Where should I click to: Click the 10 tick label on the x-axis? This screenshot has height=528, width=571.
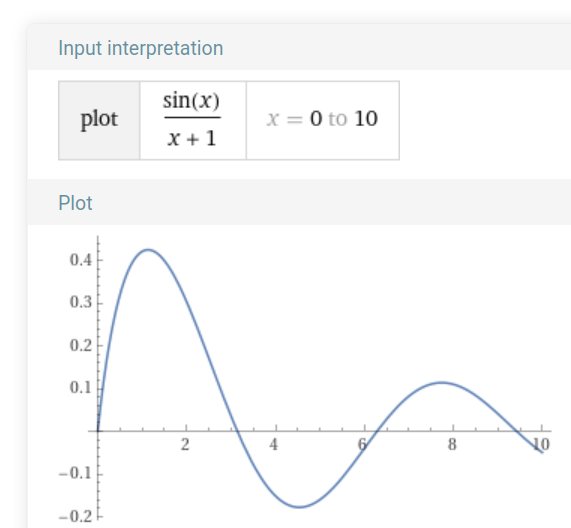point(541,445)
